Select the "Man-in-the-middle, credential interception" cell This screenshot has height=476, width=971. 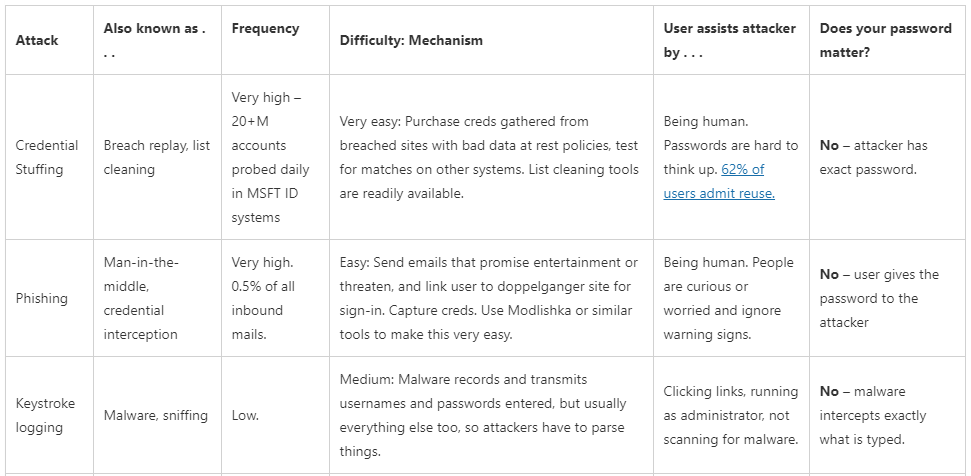click(x=141, y=298)
